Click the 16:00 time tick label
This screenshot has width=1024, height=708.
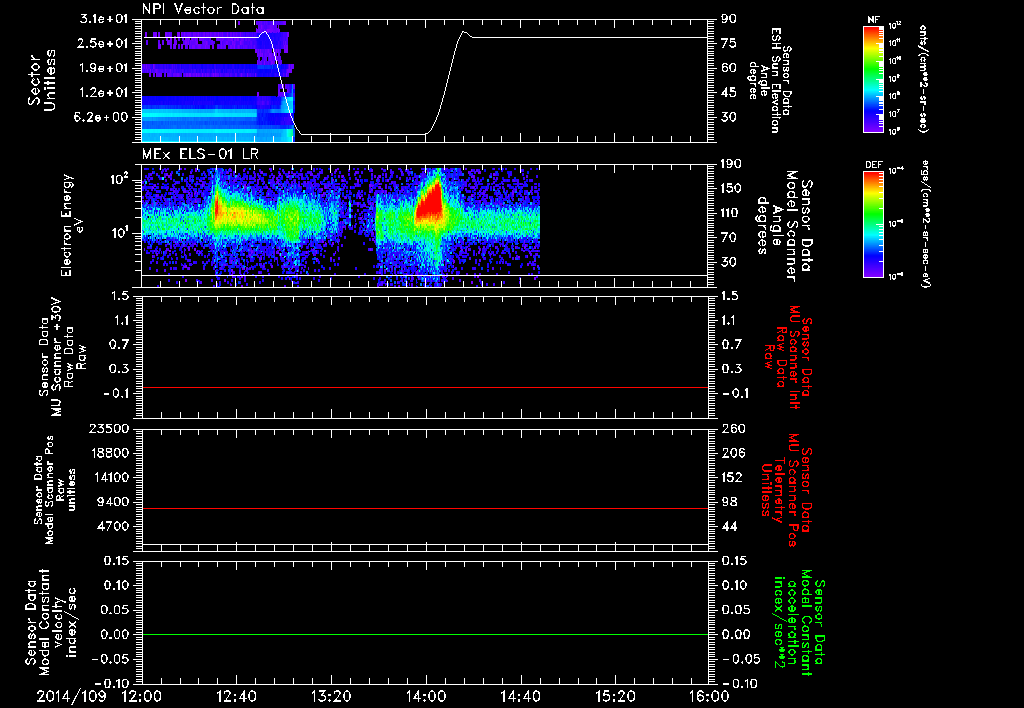(709, 696)
